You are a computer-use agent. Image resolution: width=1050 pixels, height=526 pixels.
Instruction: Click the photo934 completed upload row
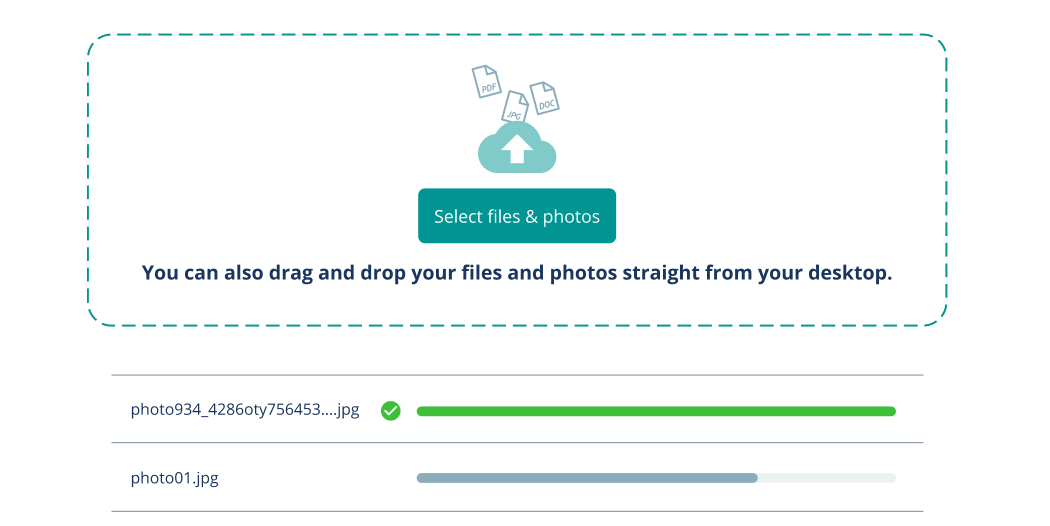[x=517, y=409]
